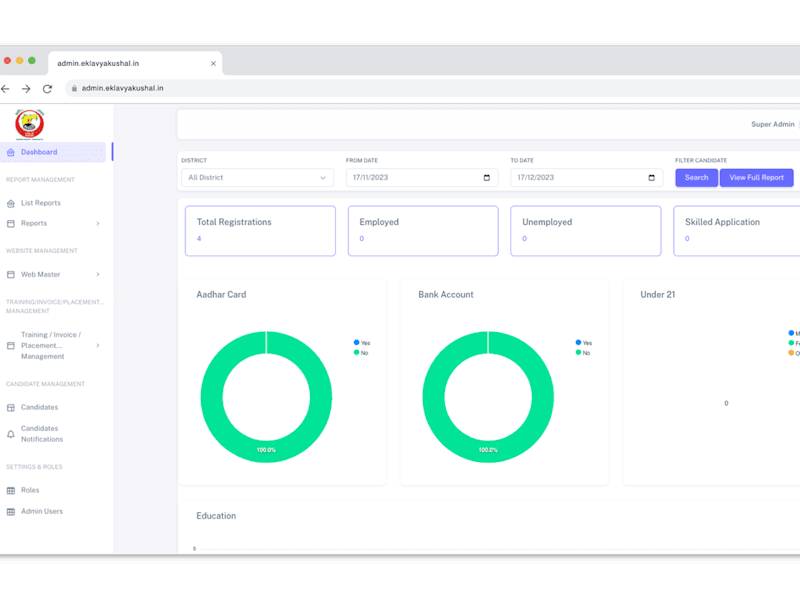Open the From Date calendar picker icon
Screen dimensions: 800x600
(x=487, y=178)
